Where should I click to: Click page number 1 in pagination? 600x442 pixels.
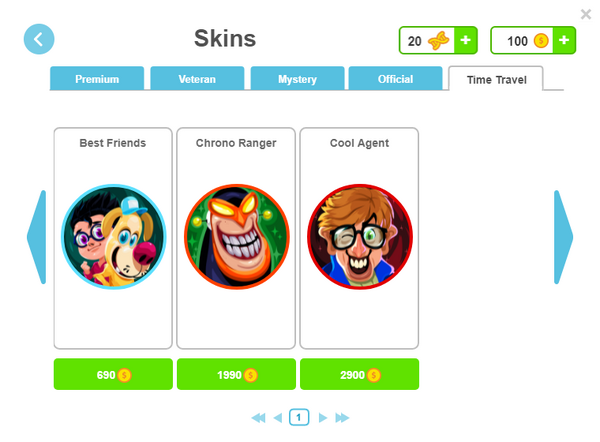(x=299, y=418)
